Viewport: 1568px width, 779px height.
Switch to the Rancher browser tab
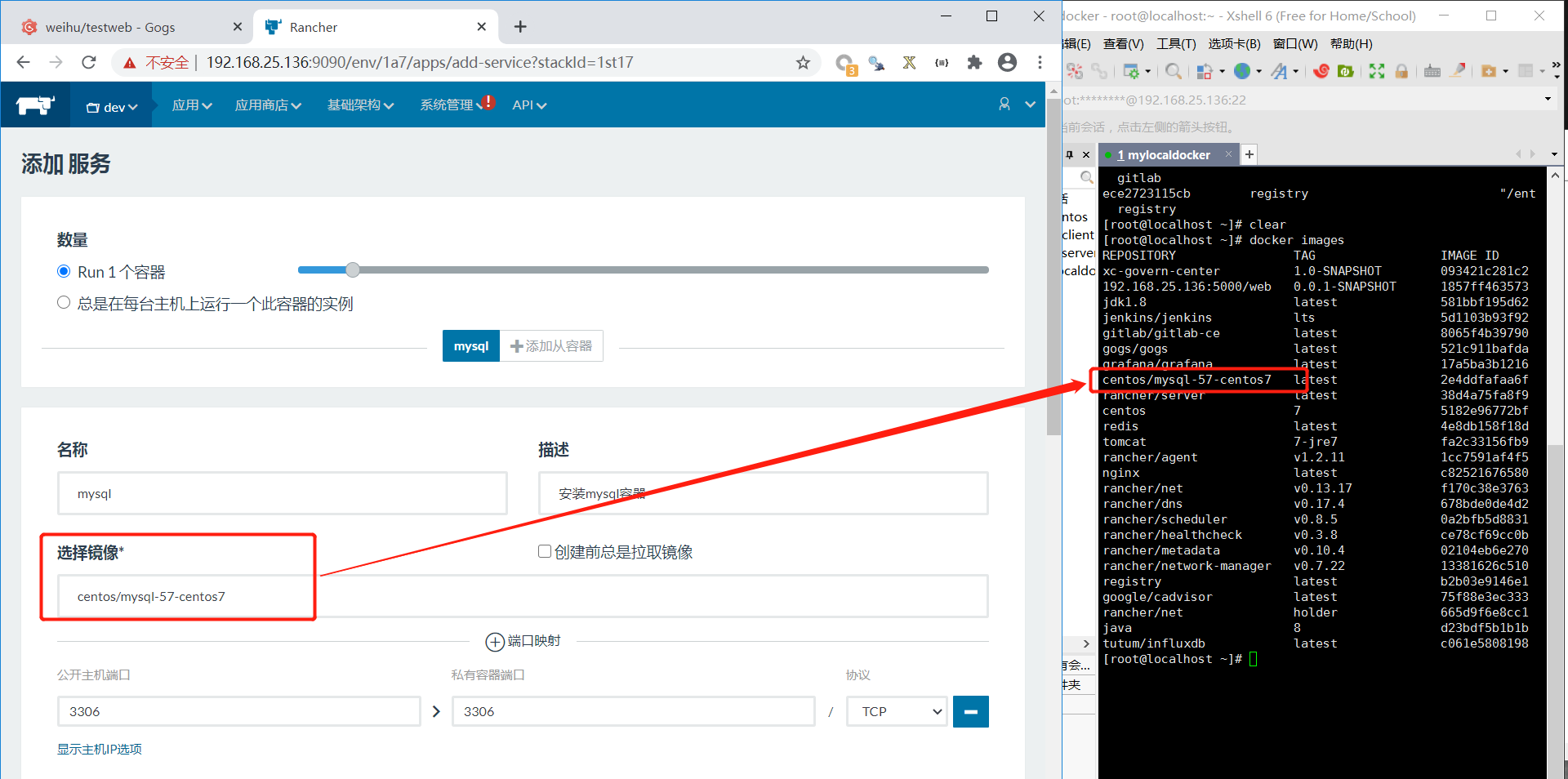pos(376,27)
